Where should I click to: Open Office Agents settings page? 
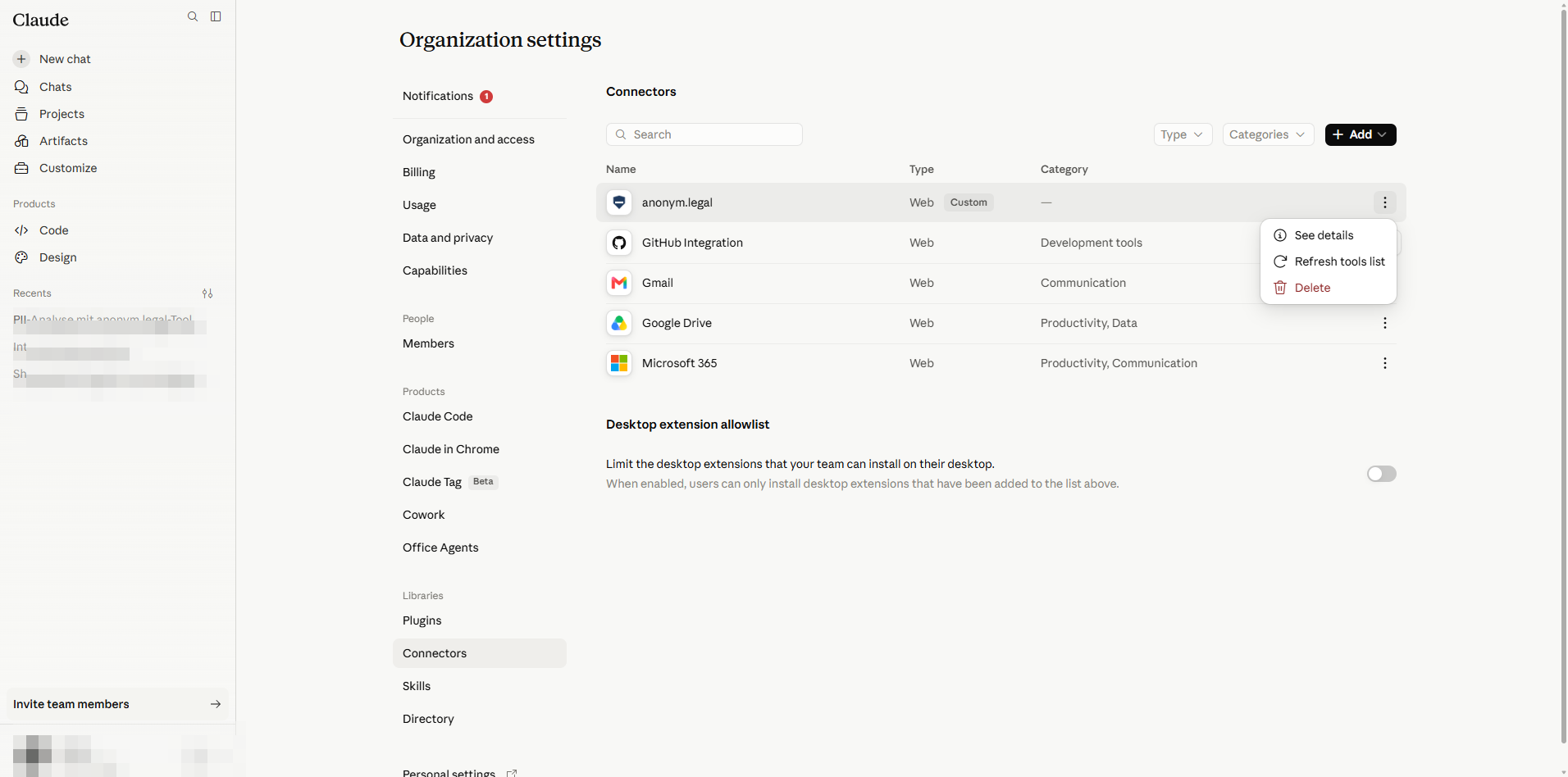[x=480, y=548]
